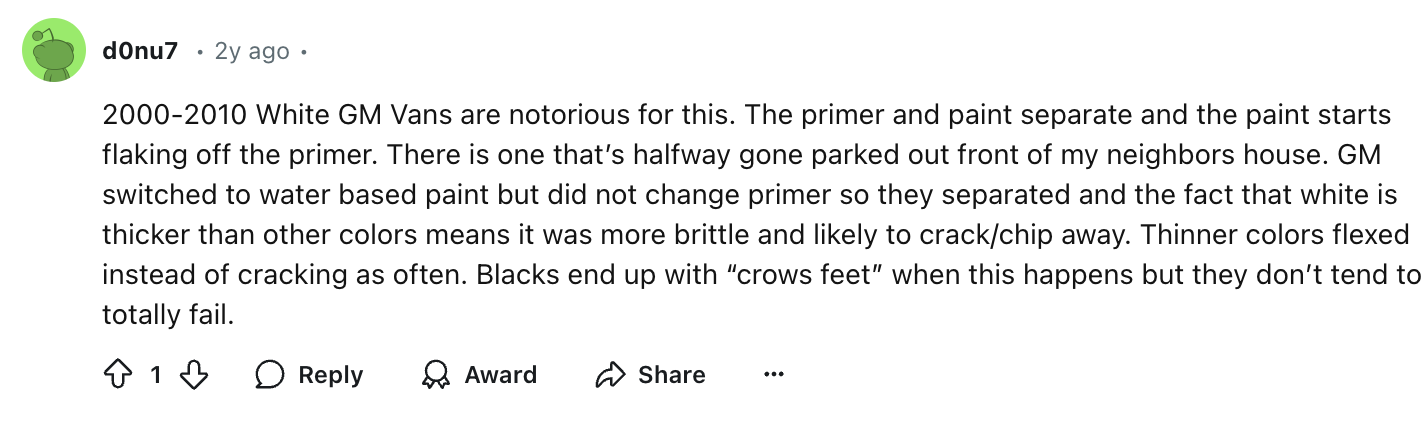Click the Reply text label
Viewport: 1424px width, 438px height.
tap(331, 375)
